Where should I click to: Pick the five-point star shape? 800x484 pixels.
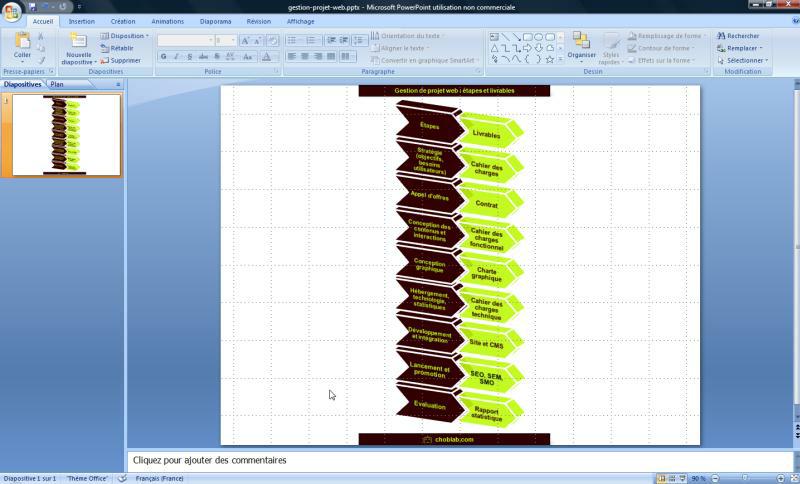click(x=549, y=59)
